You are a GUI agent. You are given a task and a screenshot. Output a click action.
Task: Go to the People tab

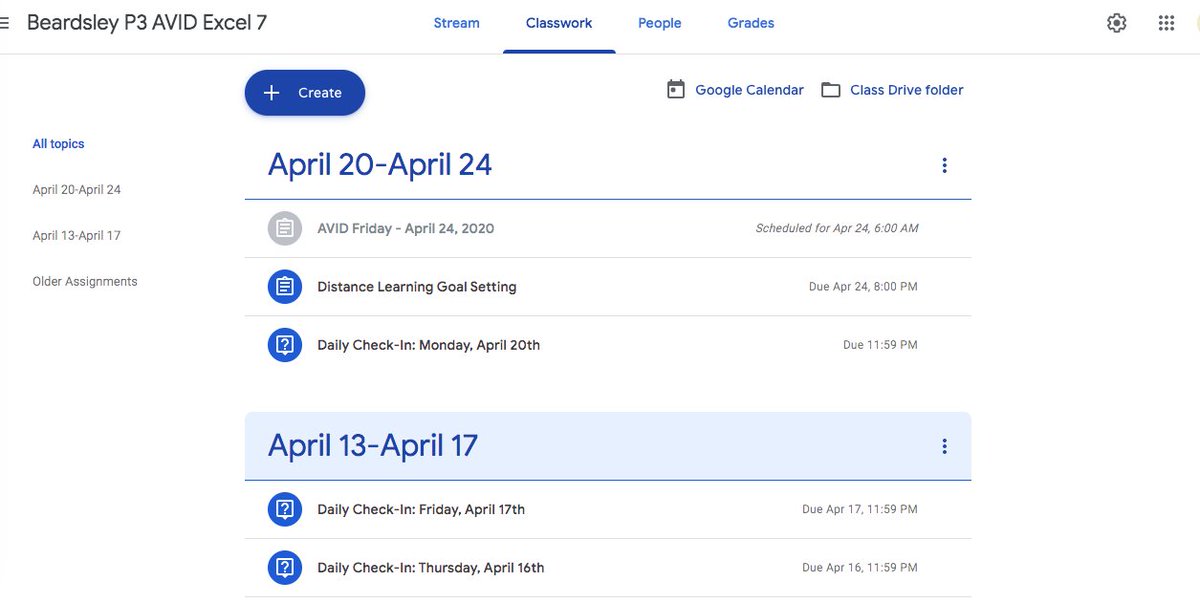660,23
